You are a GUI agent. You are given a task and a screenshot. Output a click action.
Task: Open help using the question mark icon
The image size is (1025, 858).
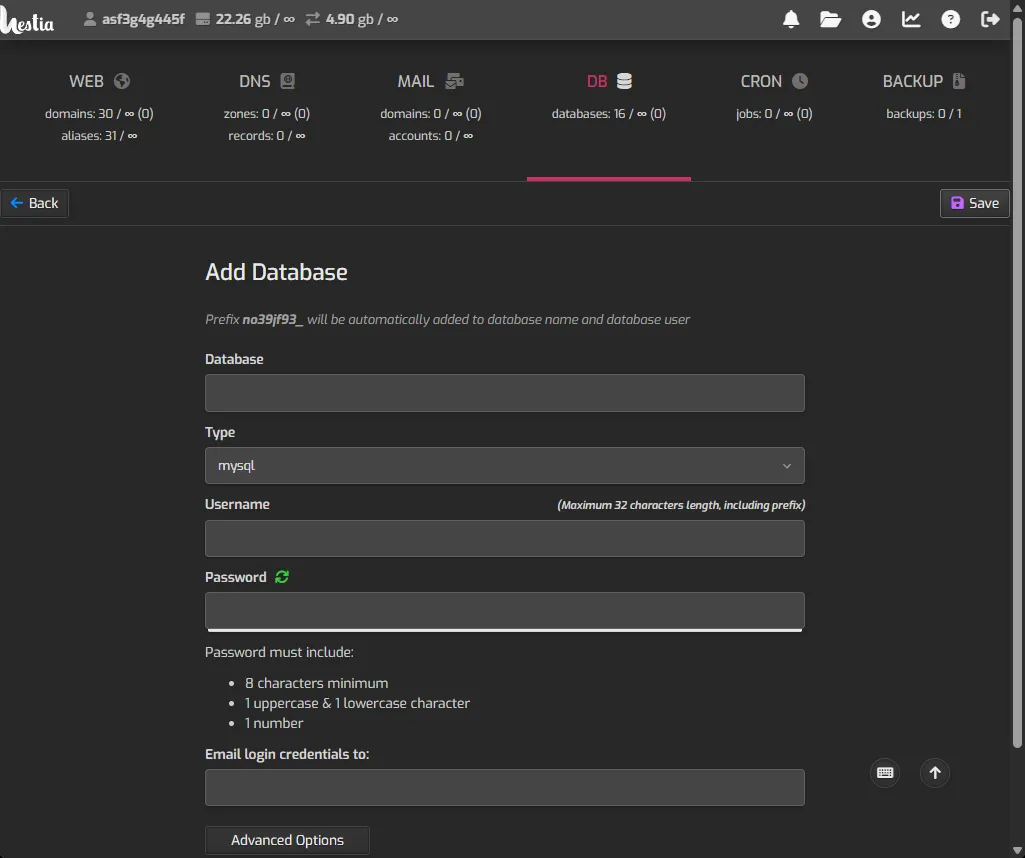[950, 18]
